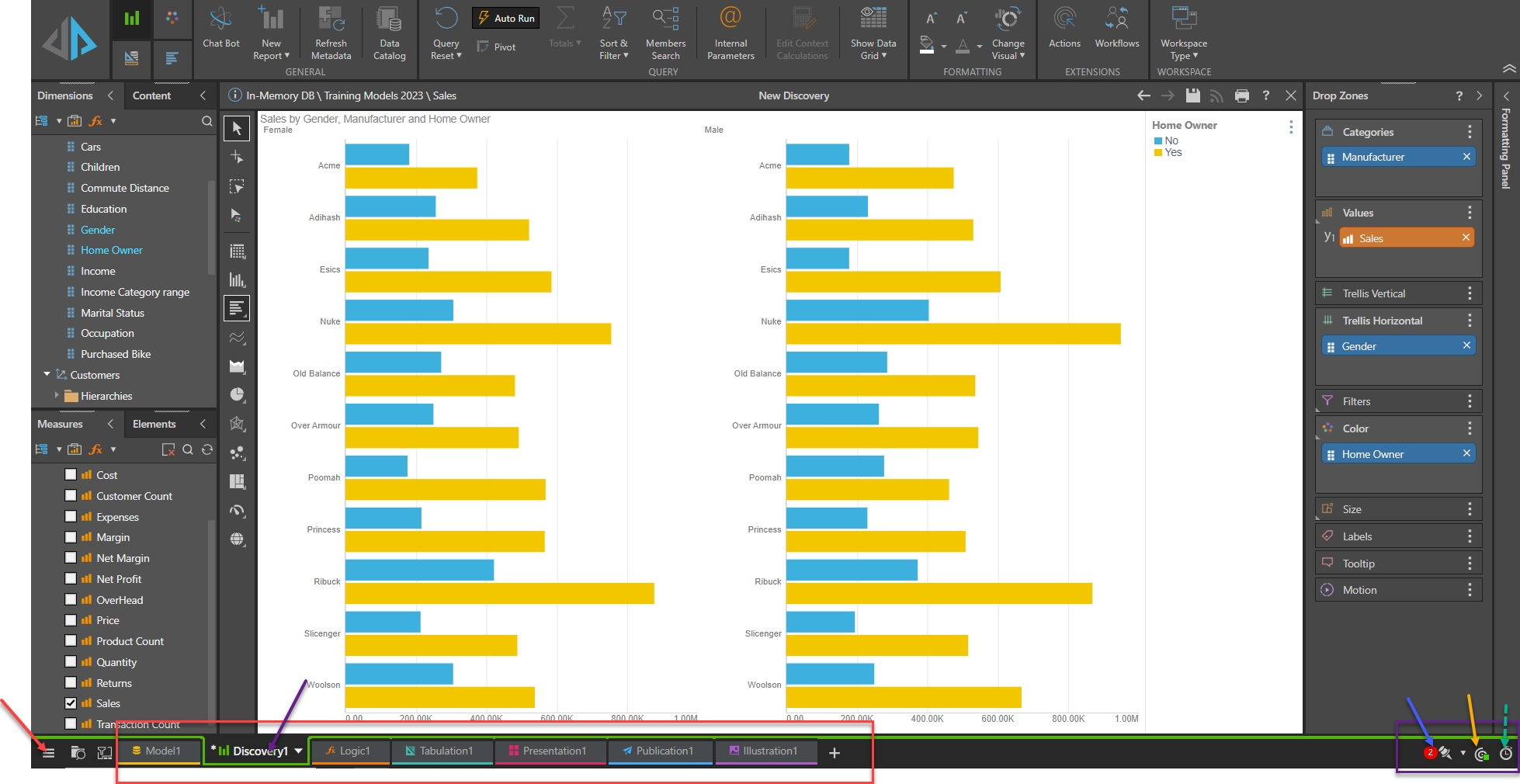Choose the line chart visual icon
This screenshot has height=784, width=1520.
point(237,338)
